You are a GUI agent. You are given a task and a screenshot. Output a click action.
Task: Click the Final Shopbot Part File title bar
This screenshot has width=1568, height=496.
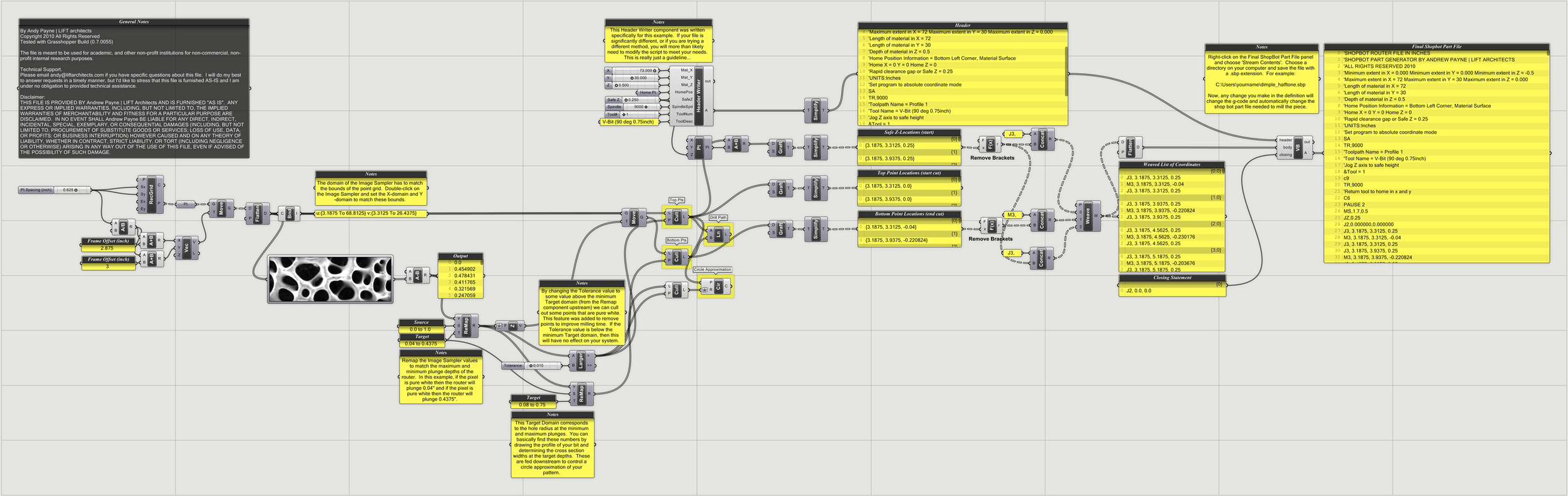coord(1436,47)
